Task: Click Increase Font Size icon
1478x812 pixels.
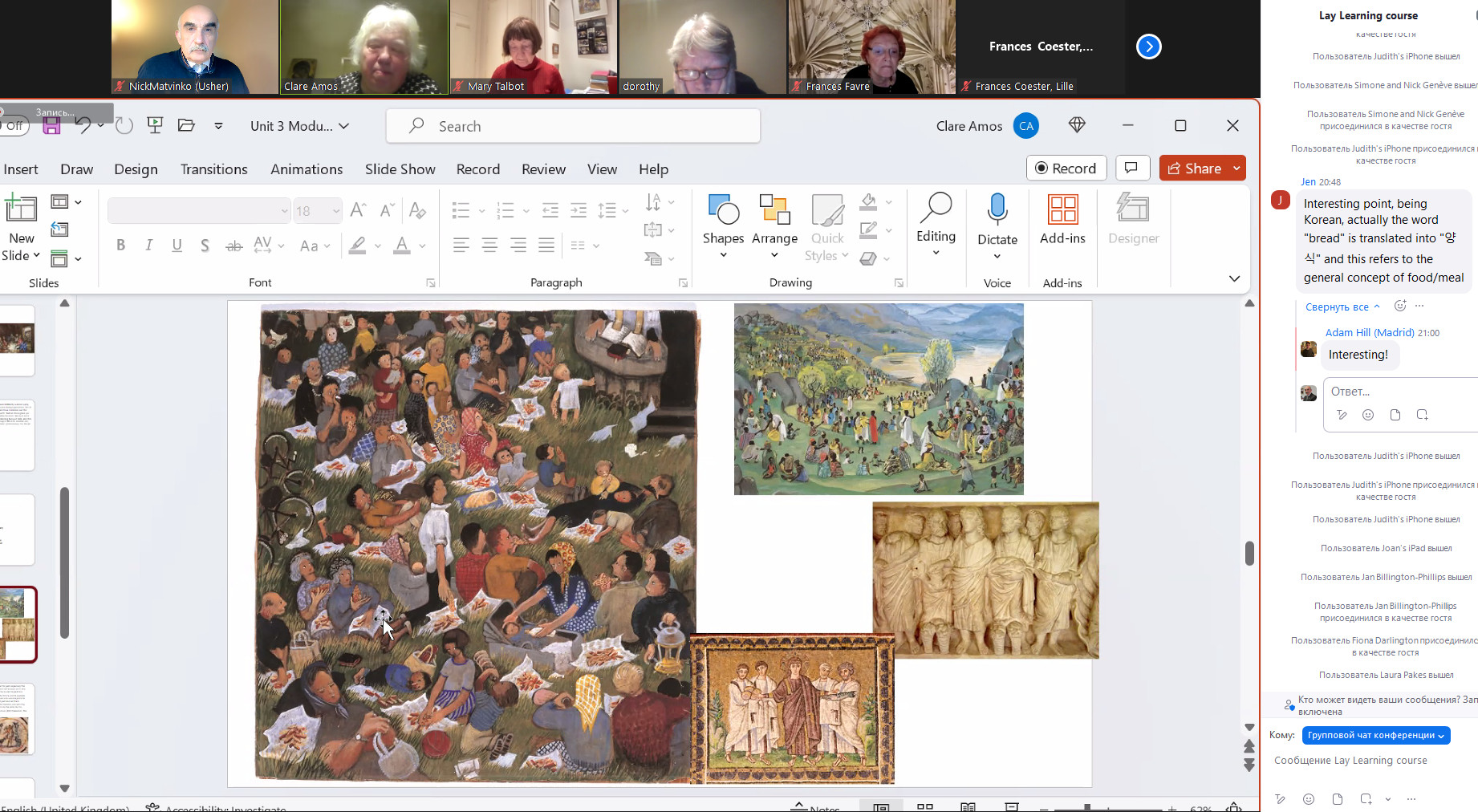Action: 359,210
